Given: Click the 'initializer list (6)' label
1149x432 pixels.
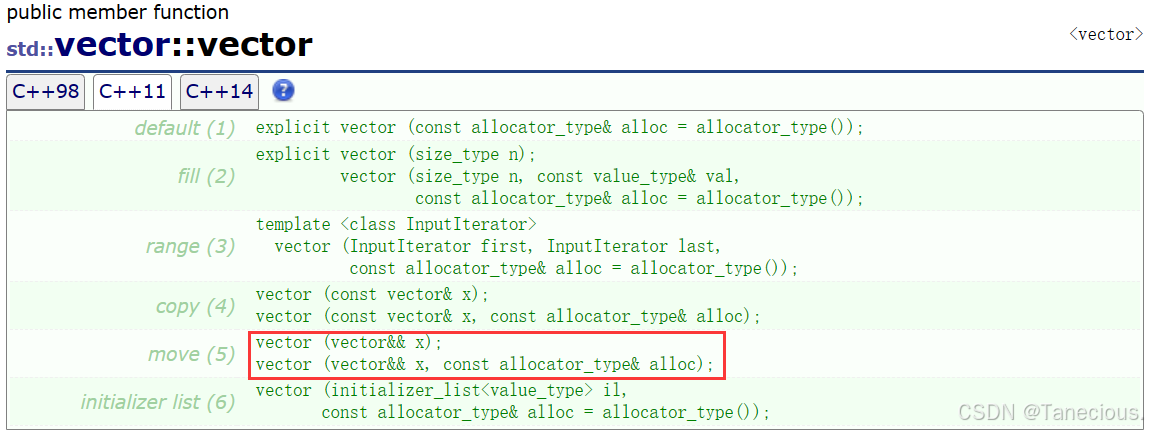Looking at the screenshot, I should [x=158, y=402].
